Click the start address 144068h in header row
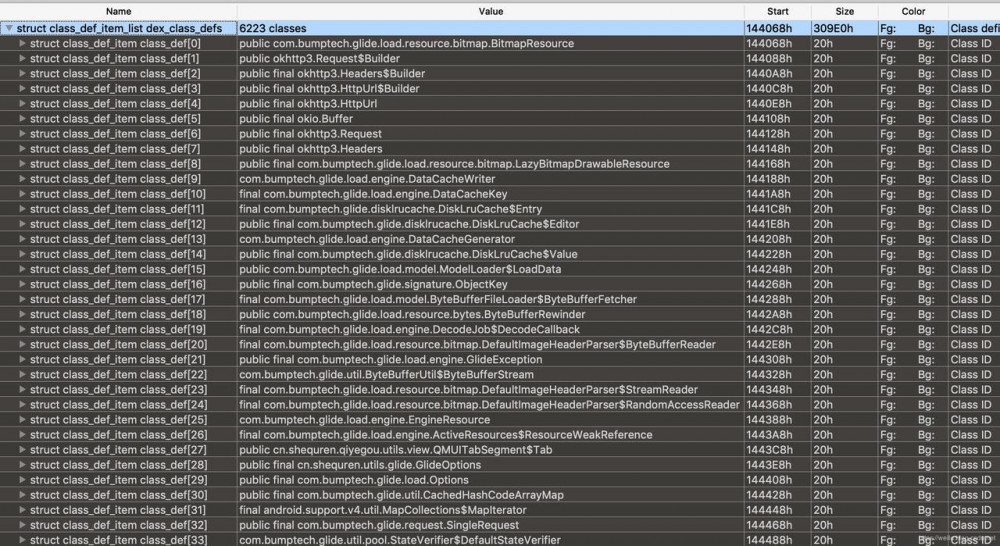Screen dimensions: 1000x546 (x=769, y=29)
